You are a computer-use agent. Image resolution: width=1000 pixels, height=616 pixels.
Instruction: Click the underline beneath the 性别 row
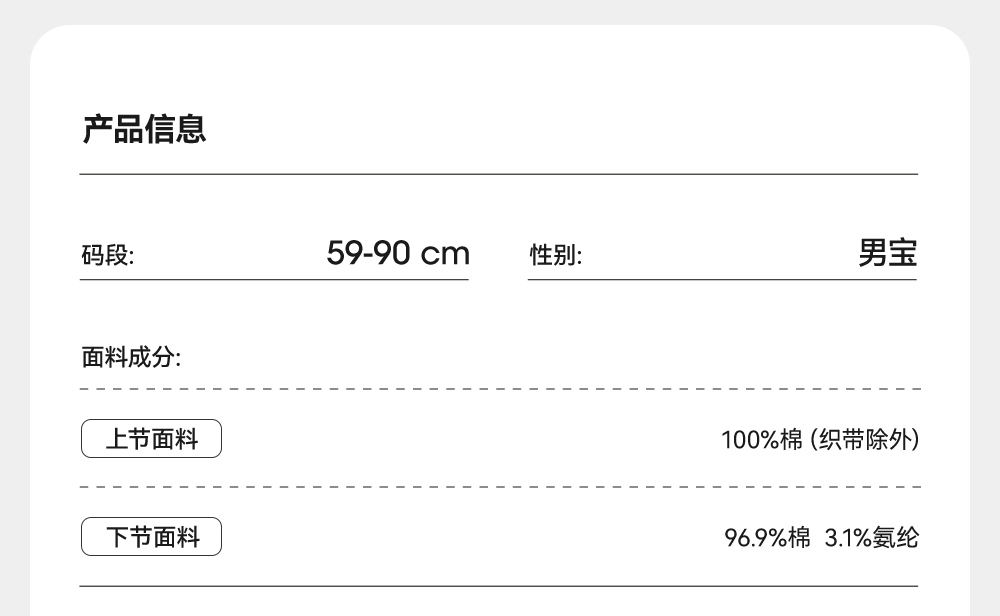[x=722, y=280]
